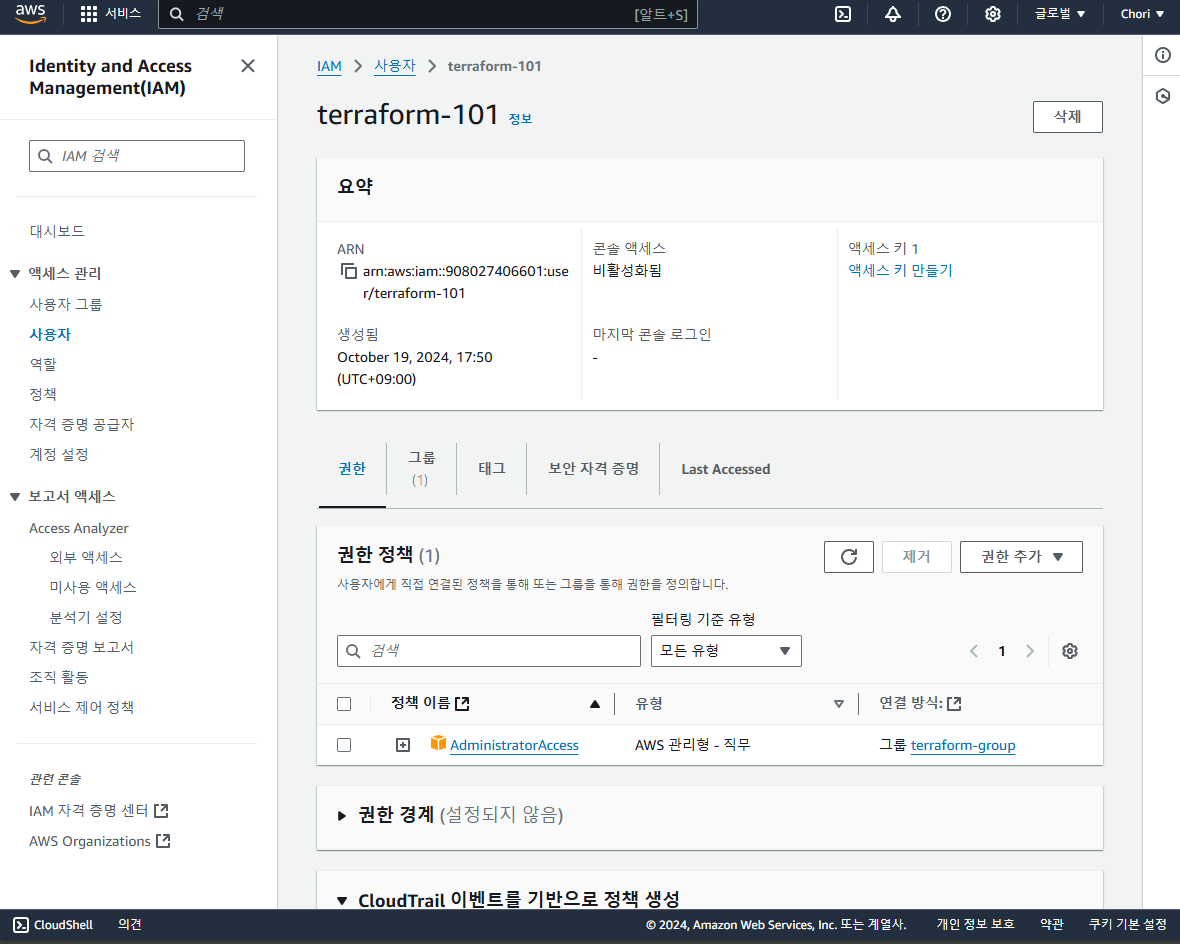
Task: Open 정책 in the sidebar
Action: point(43,394)
